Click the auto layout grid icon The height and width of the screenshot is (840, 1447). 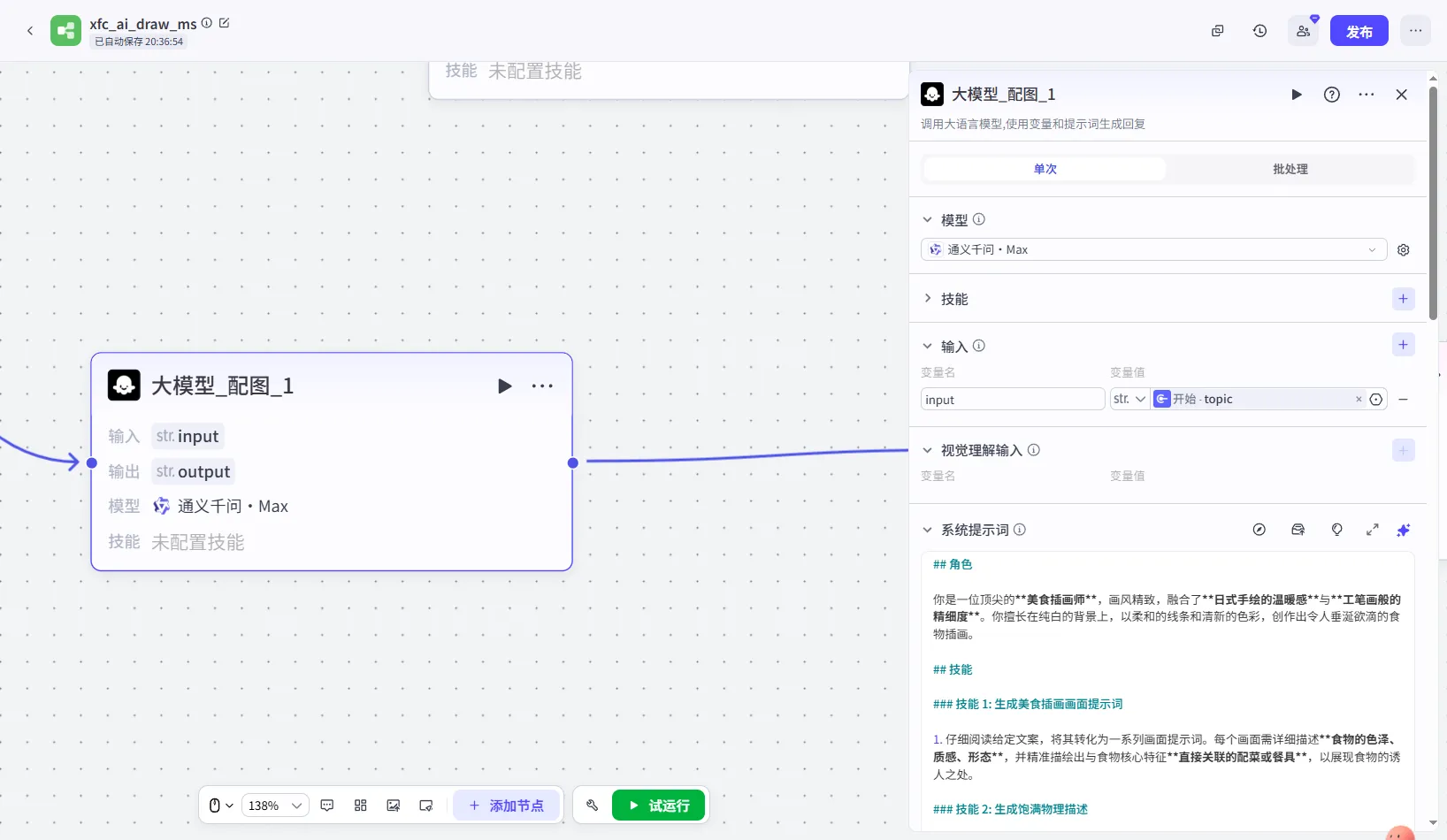pyautogui.click(x=360, y=806)
